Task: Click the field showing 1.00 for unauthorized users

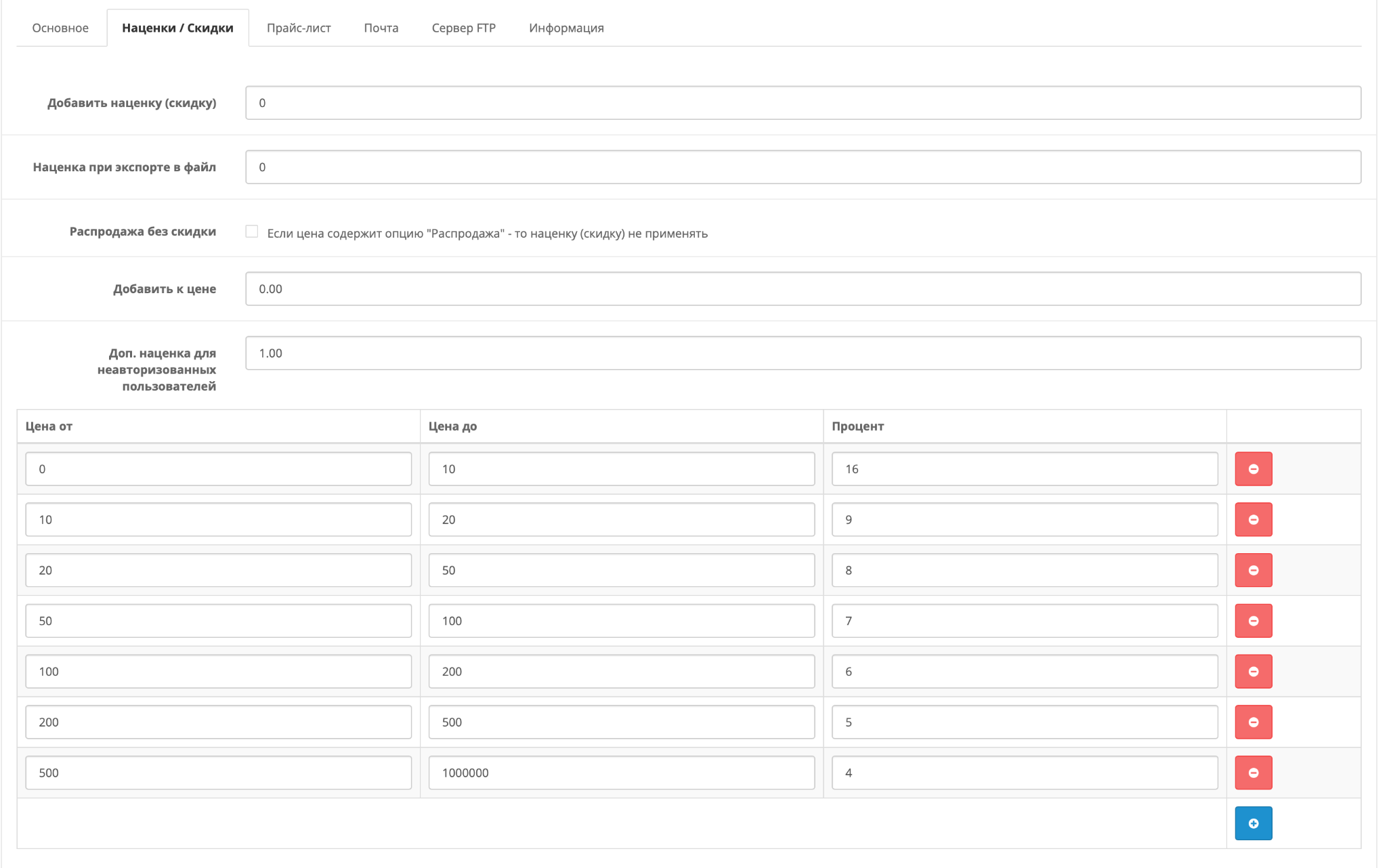Action: click(x=803, y=353)
